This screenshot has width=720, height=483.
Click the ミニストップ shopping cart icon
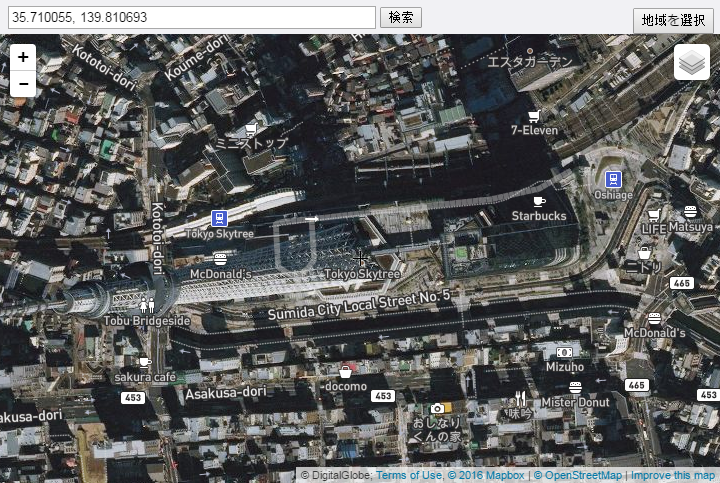coord(251,129)
